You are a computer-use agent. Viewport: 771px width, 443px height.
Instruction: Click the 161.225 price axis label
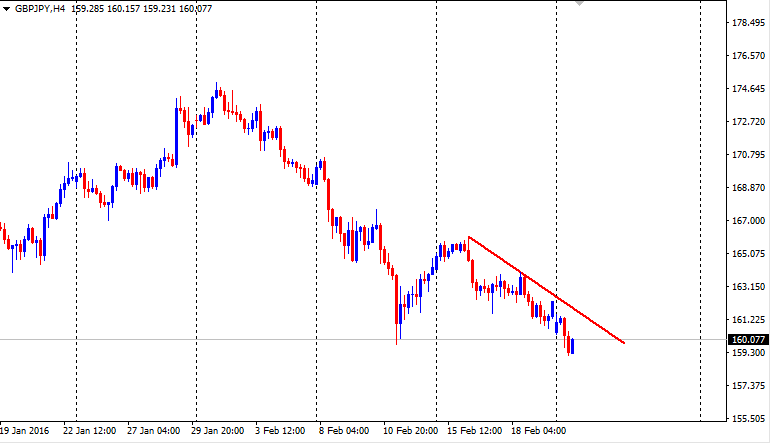(748, 320)
